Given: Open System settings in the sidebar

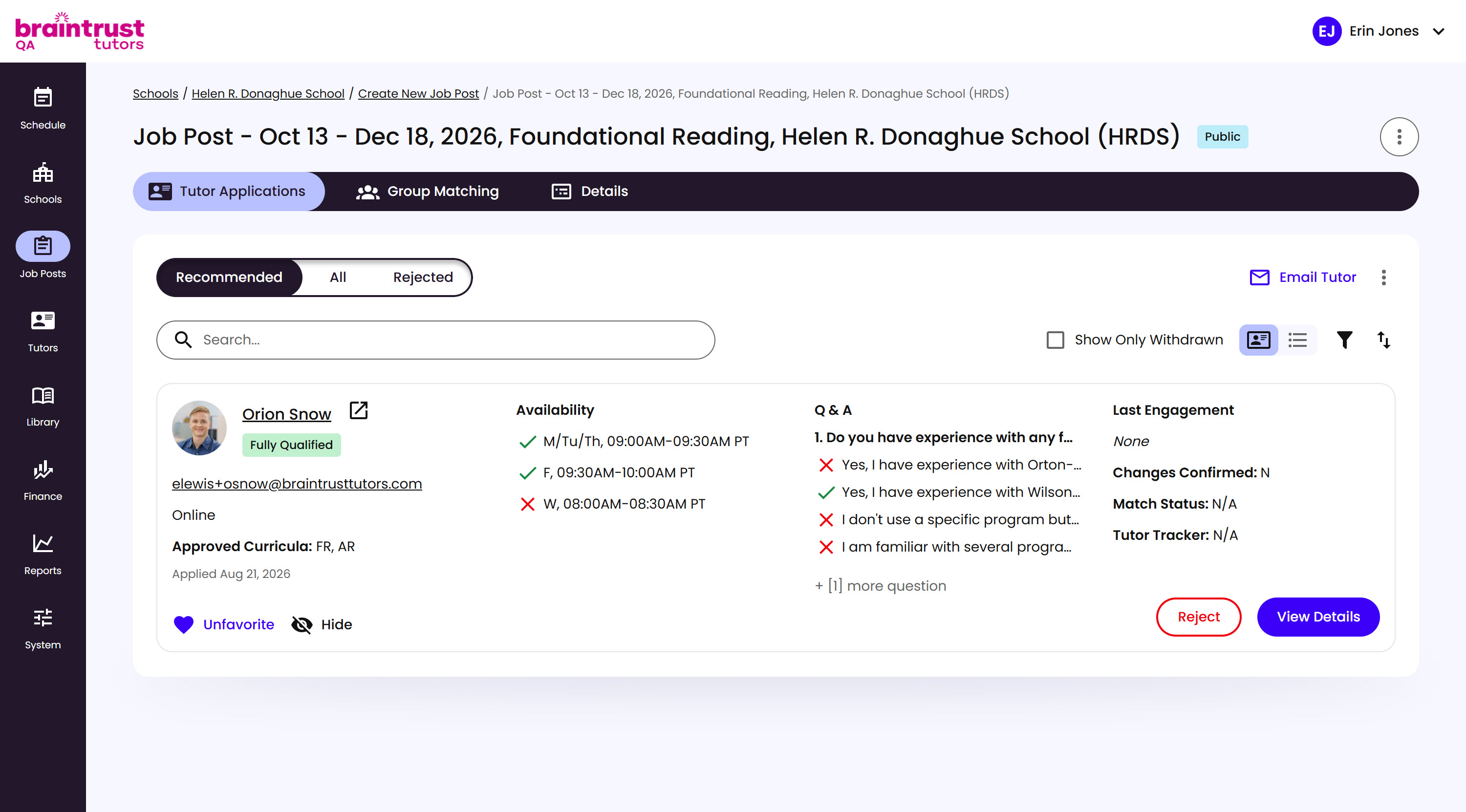Looking at the screenshot, I should 43,628.
